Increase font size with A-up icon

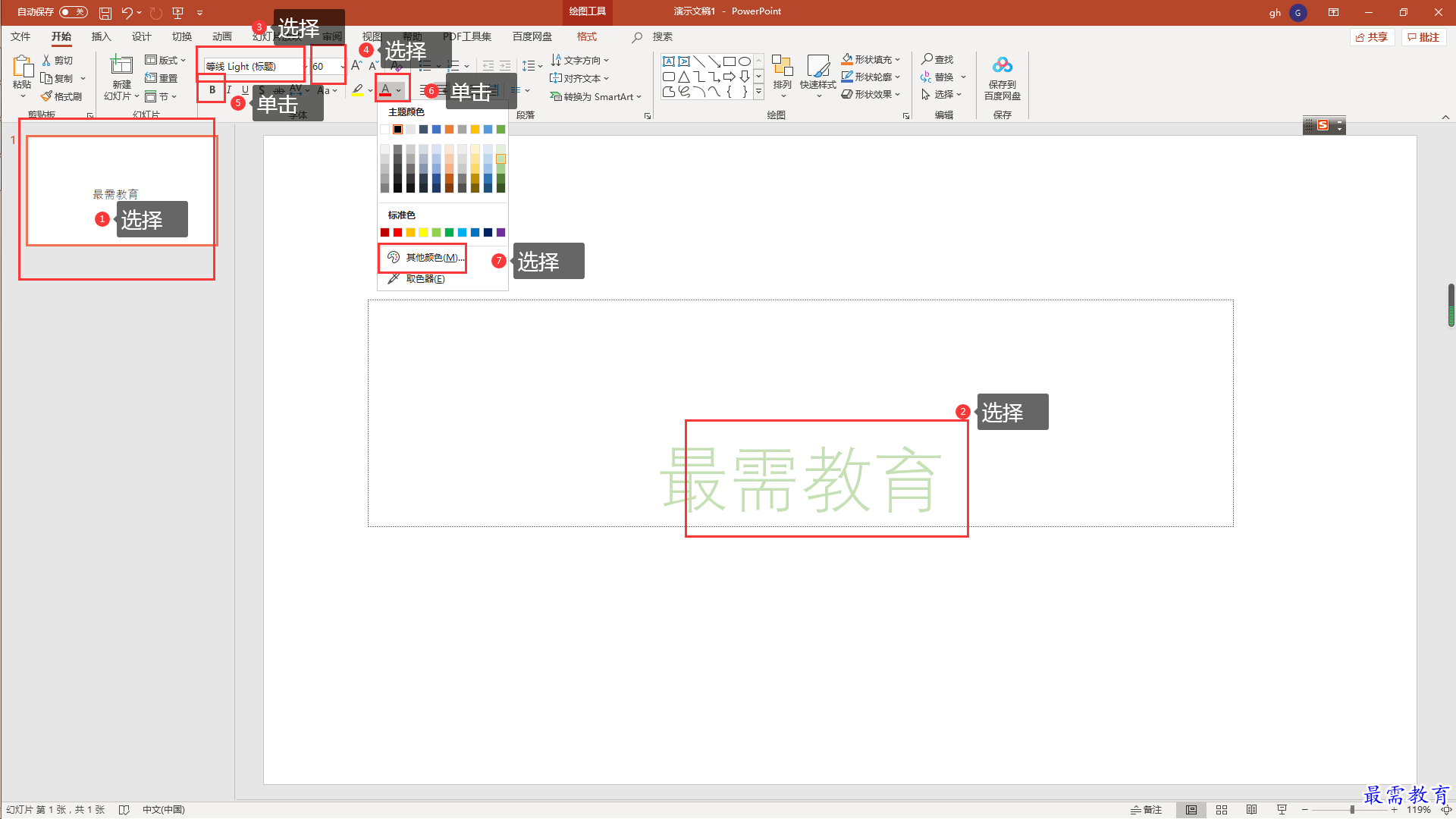click(356, 66)
